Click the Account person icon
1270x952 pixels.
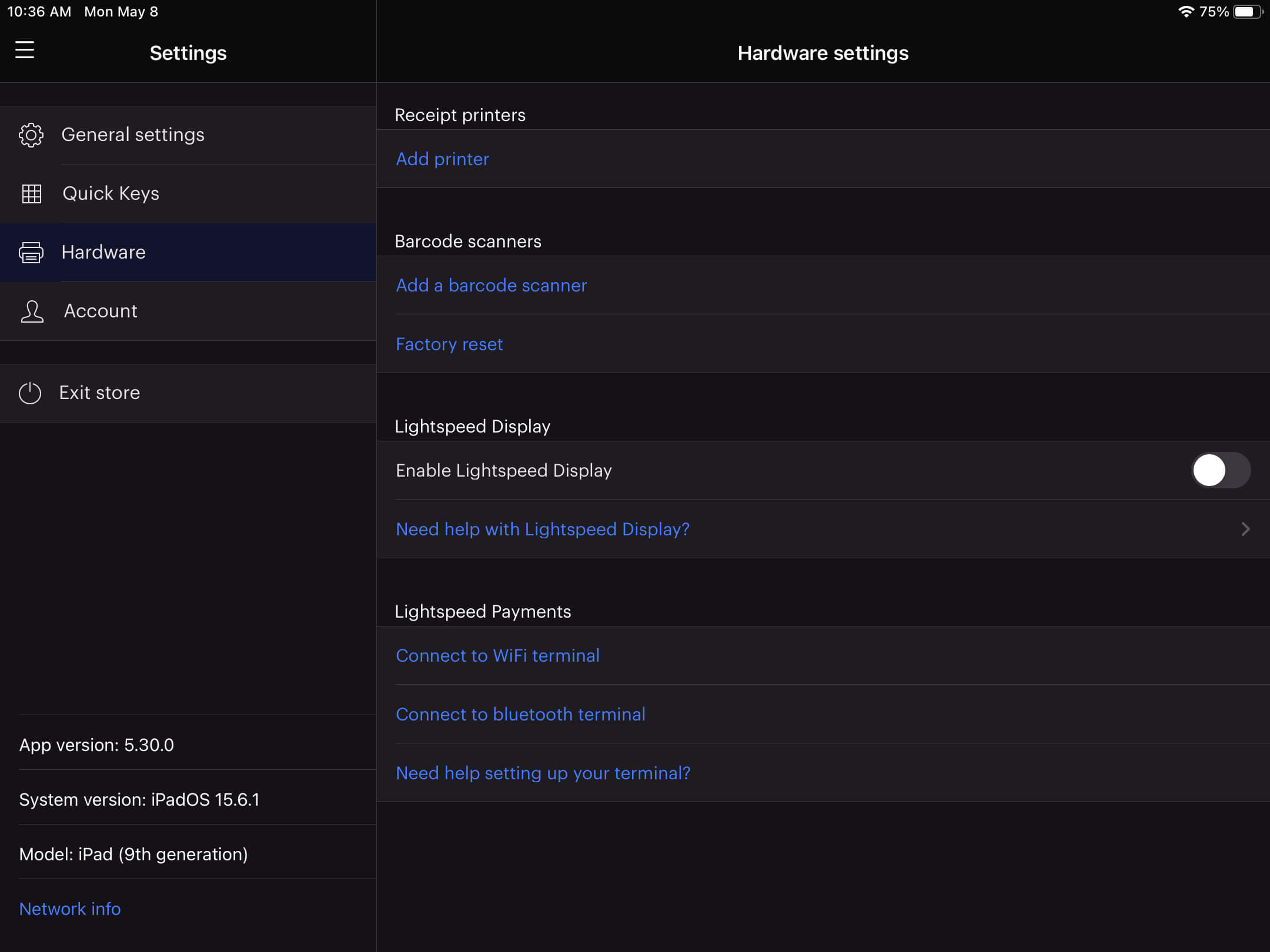coord(32,311)
